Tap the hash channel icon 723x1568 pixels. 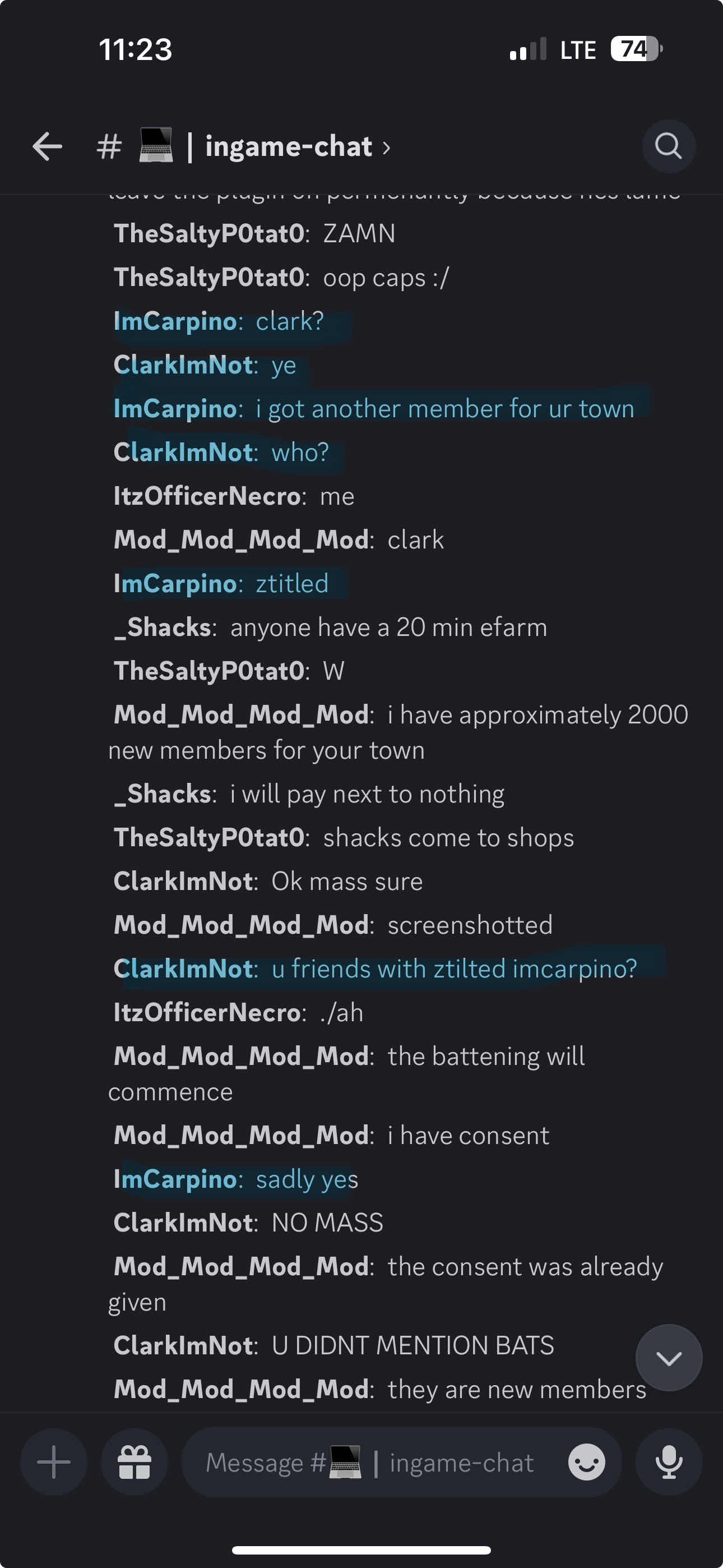click(109, 147)
